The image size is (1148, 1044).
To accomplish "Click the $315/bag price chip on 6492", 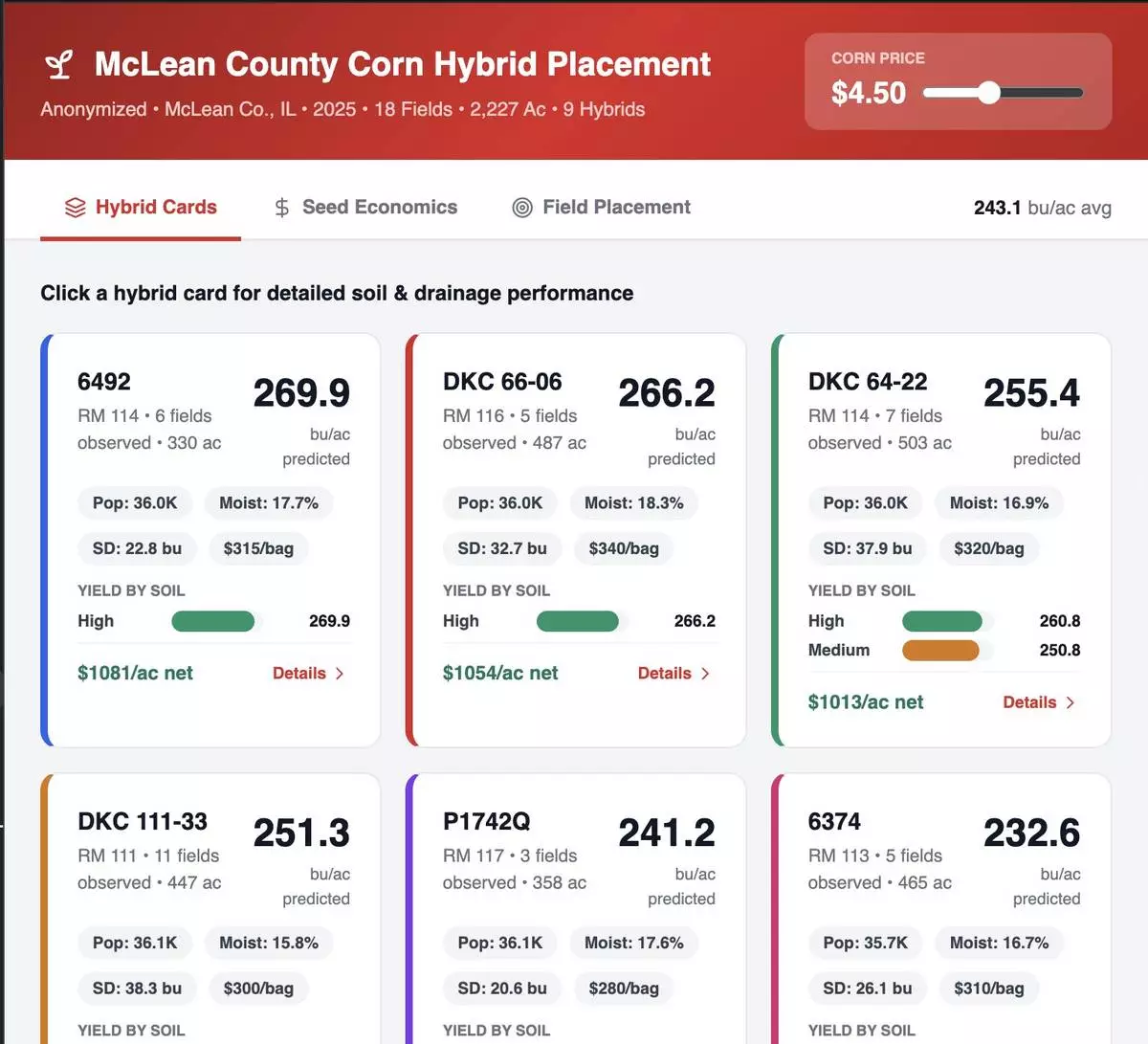I will click(258, 548).
